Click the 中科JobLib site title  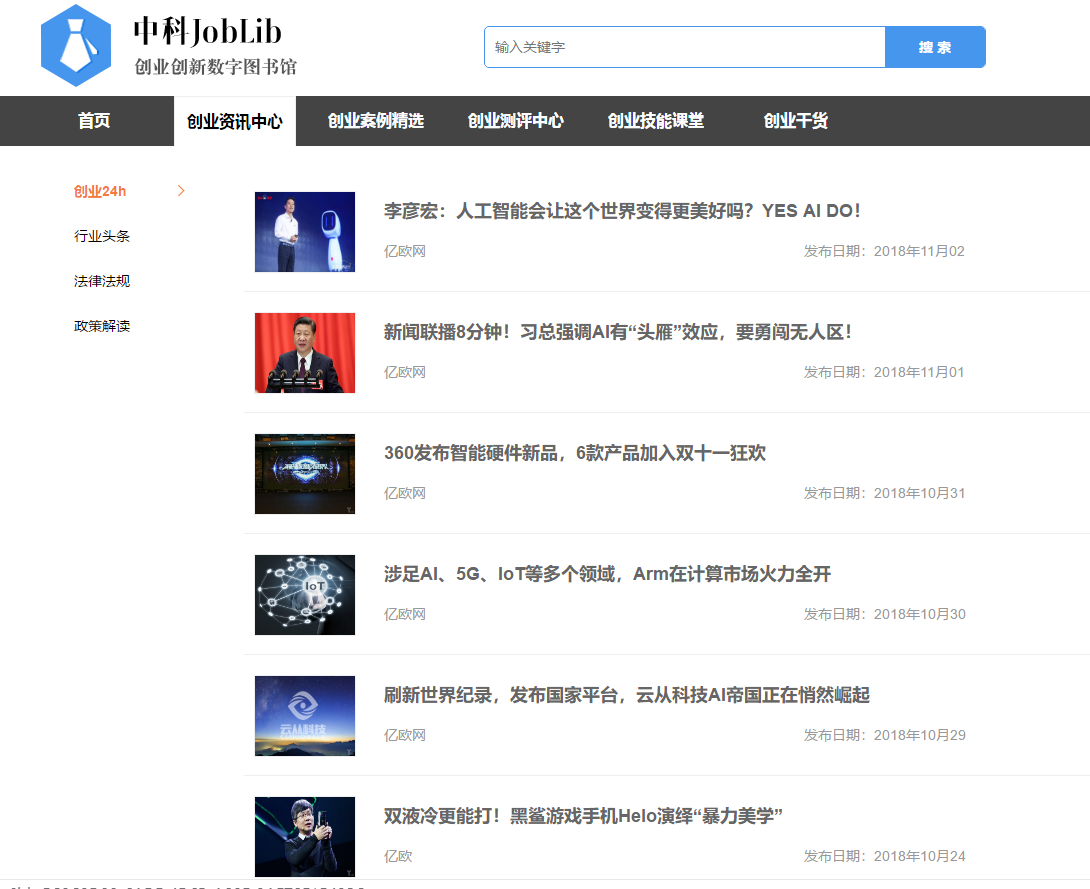[x=208, y=31]
